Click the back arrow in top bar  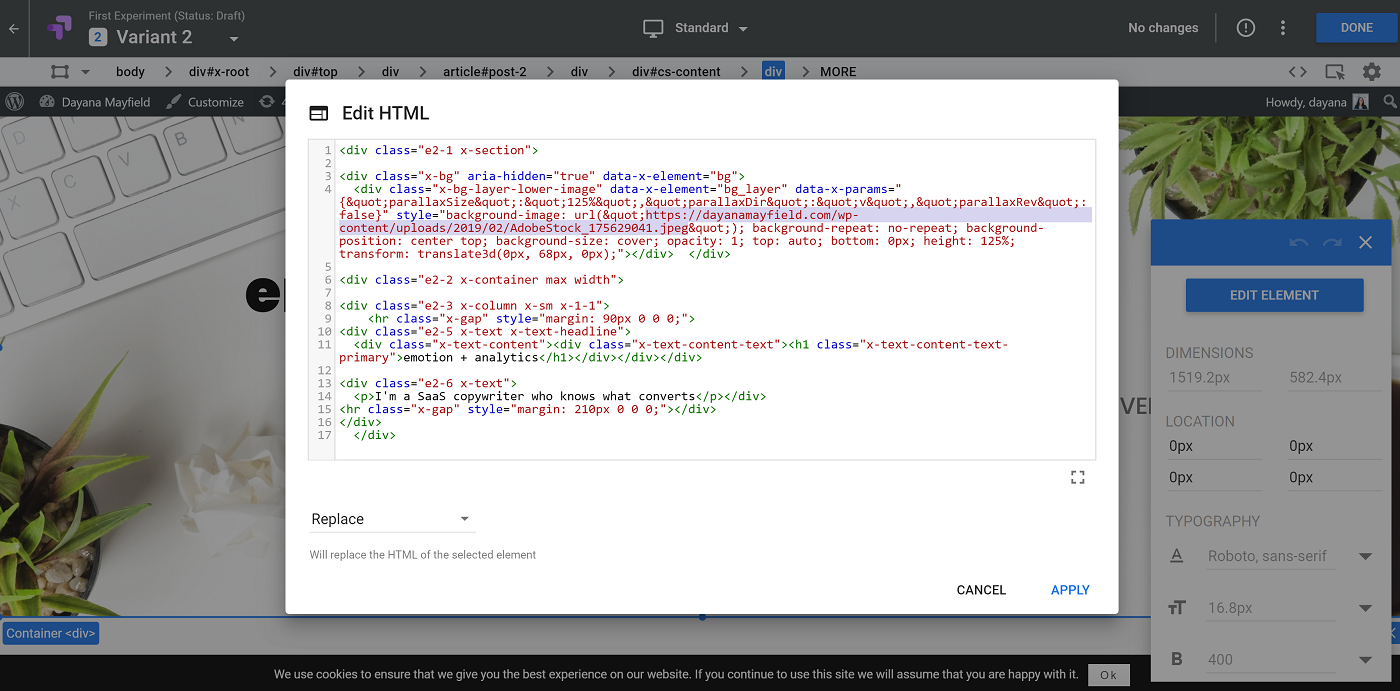coord(14,29)
